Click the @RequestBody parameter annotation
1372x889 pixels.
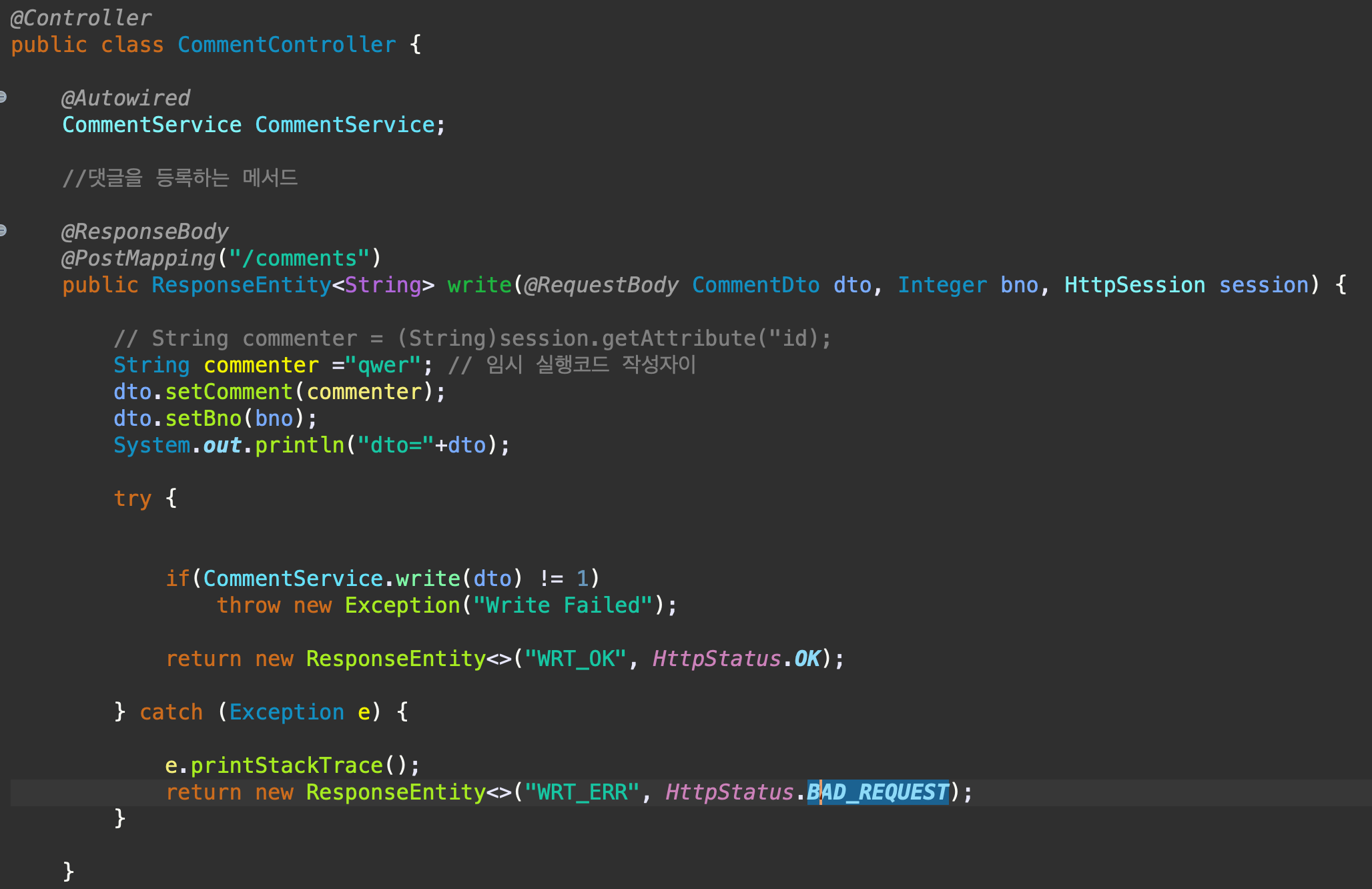coord(602,285)
